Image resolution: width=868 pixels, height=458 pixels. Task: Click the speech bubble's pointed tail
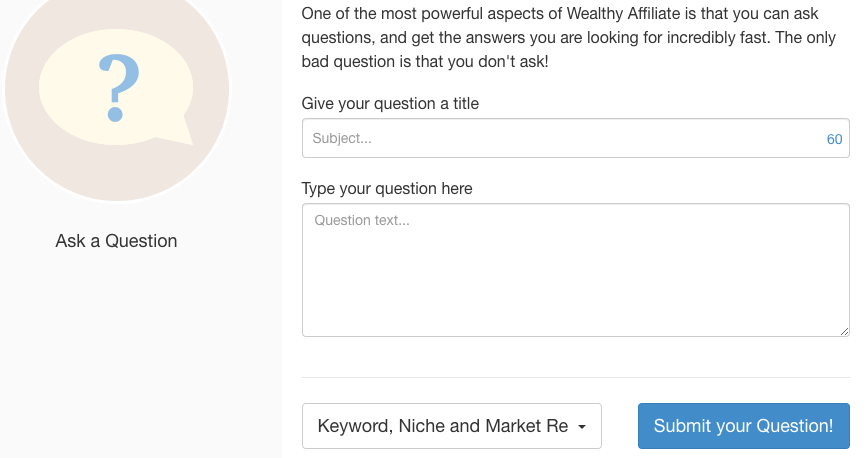click(x=178, y=131)
